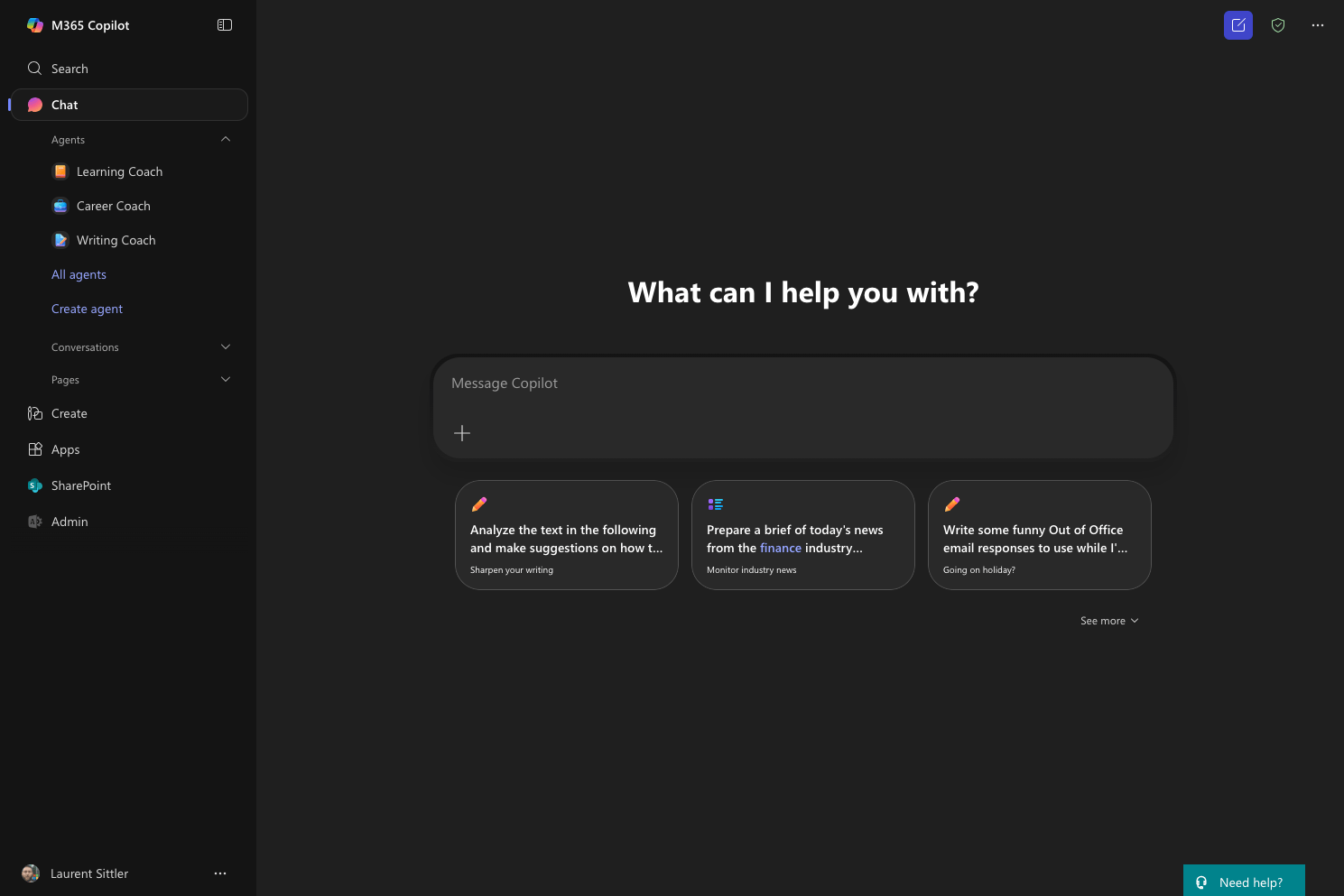1344x896 pixels.
Task: Click the Monitor industry news caption
Action: [x=752, y=570]
